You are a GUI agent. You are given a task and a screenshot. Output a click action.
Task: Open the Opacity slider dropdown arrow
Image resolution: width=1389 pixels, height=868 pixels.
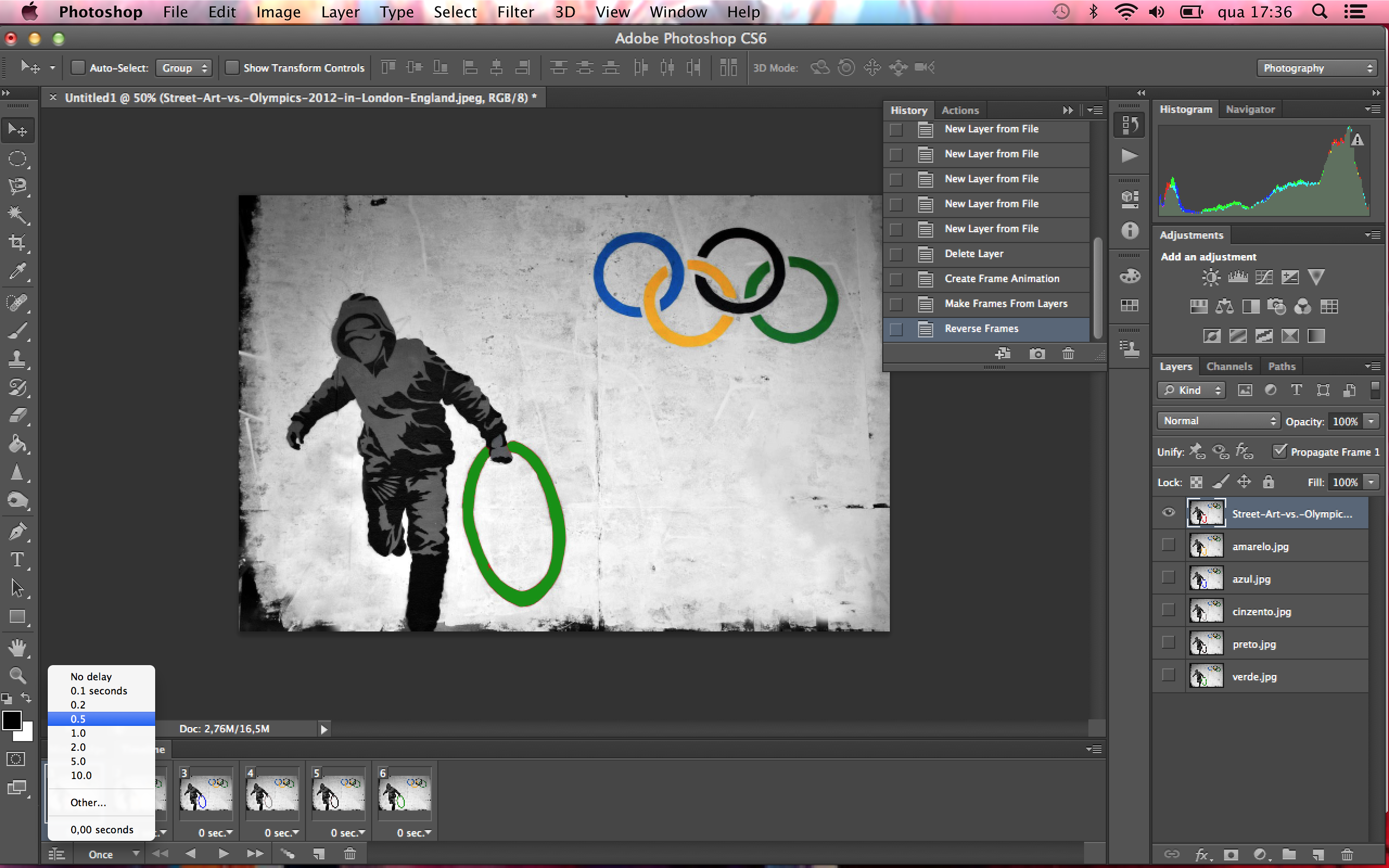(x=1372, y=421)
